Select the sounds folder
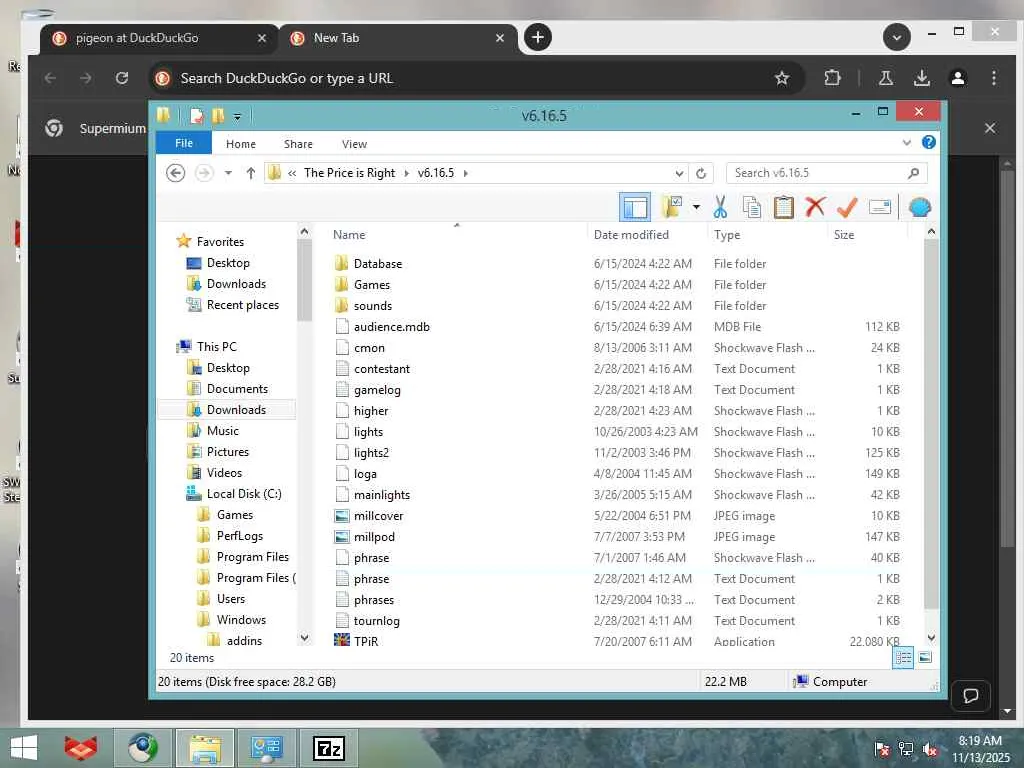Screen dimensions: 1024x768 coord(372,306)
